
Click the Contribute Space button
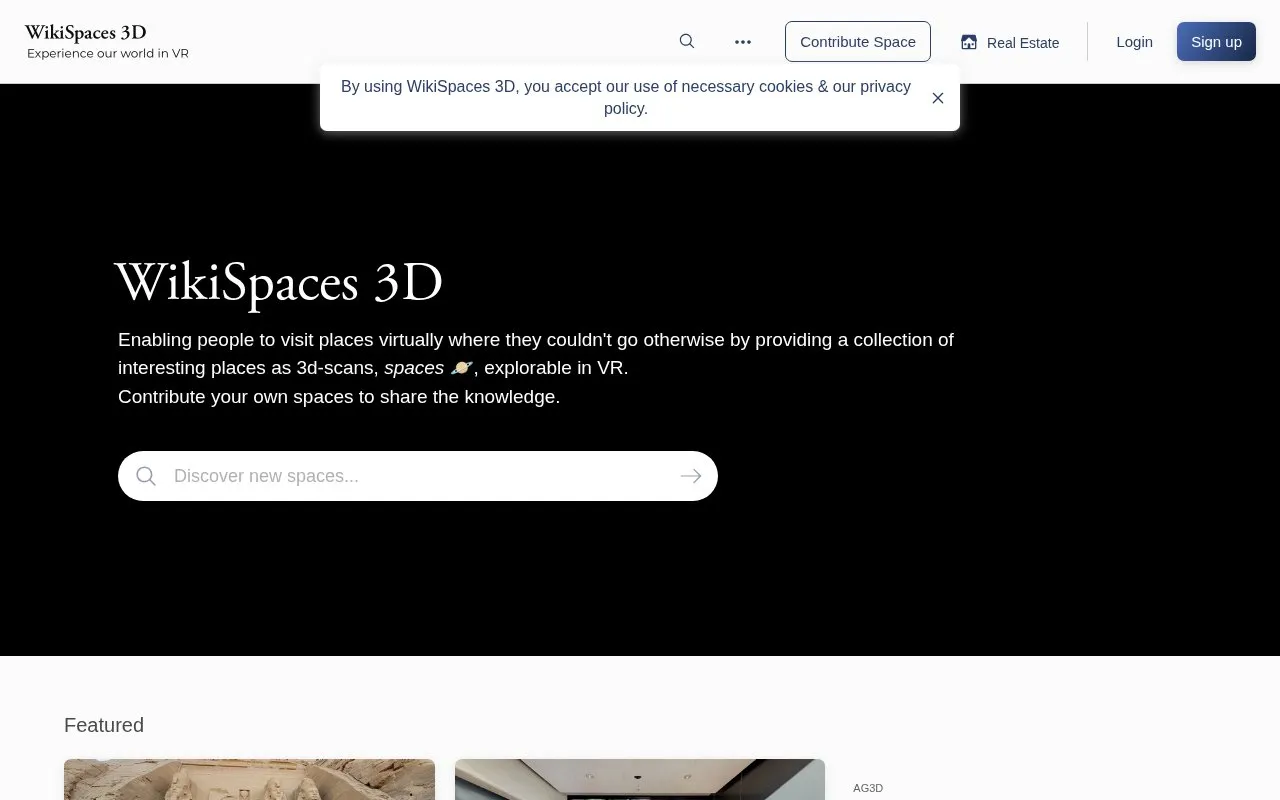858,41
